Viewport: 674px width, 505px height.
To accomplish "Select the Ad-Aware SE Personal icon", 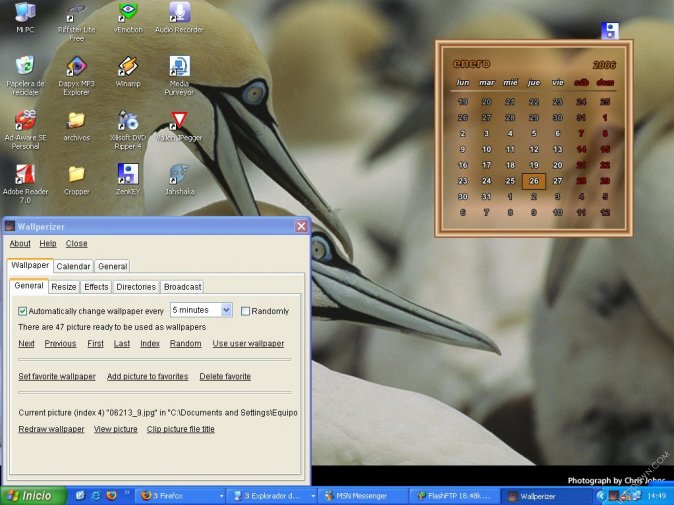I will click(x=24, y=122).
